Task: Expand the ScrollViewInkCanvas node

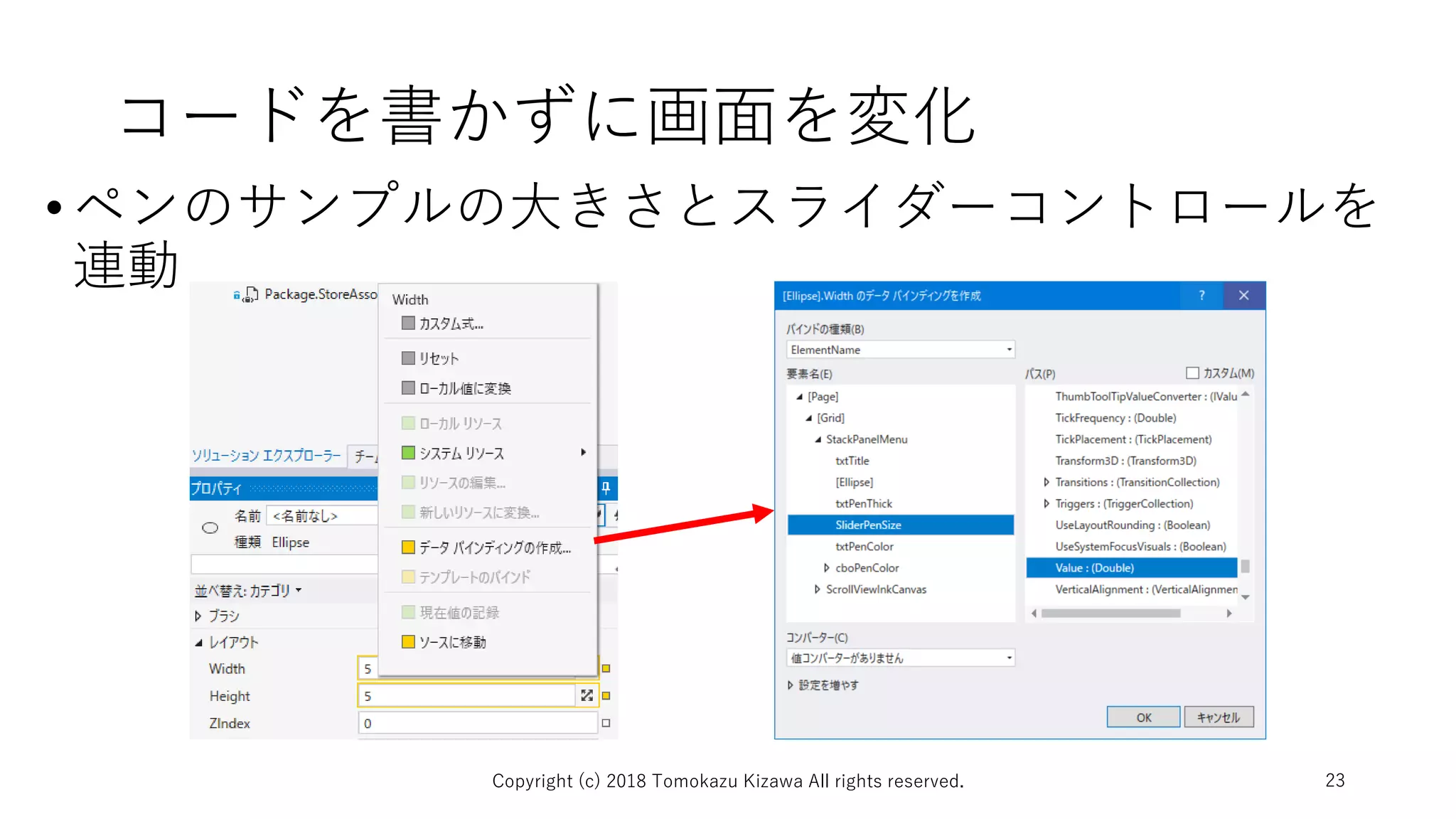Action: [x=817, y=589]
